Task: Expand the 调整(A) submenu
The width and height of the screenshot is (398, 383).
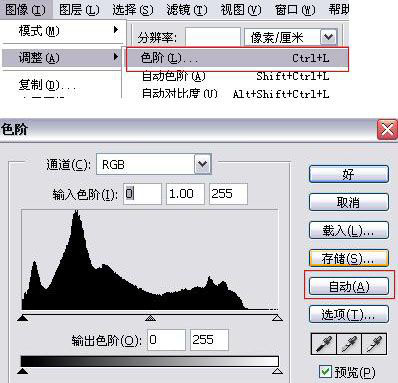Action: (x=62, y=58)
